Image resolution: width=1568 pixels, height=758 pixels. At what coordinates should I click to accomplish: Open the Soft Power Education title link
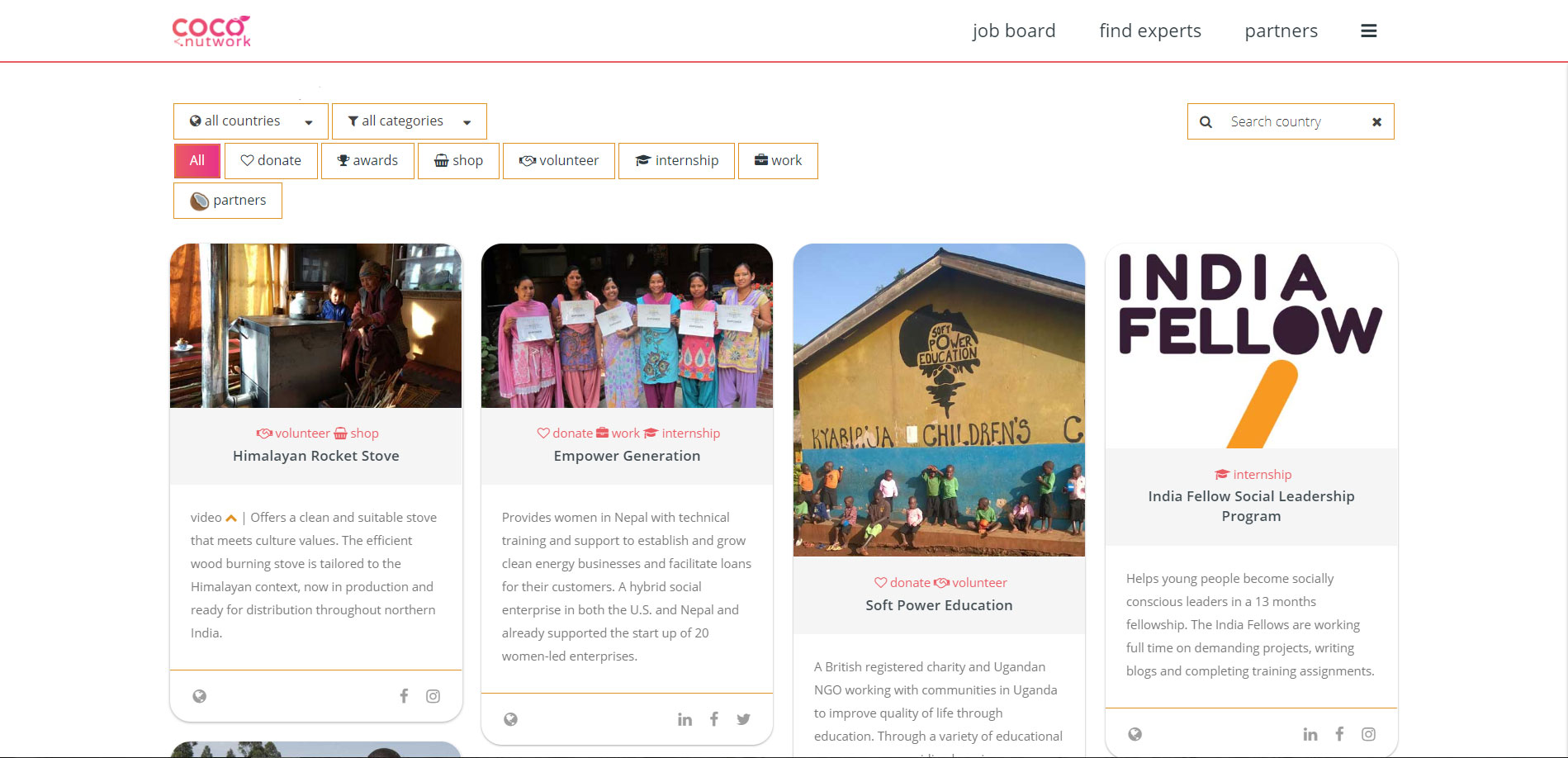tap(939, 605)
